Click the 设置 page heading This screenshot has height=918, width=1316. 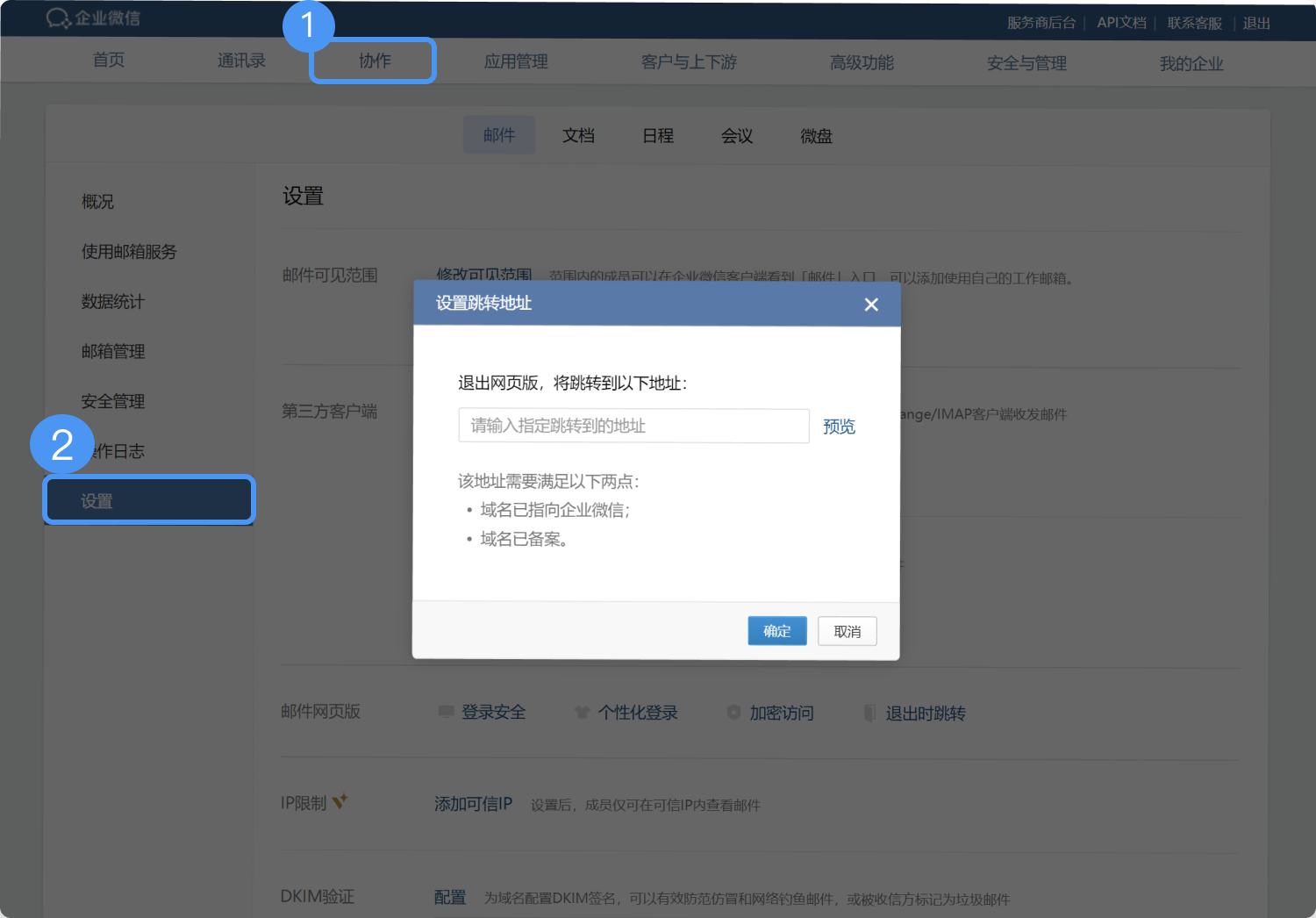pos(304,196)
